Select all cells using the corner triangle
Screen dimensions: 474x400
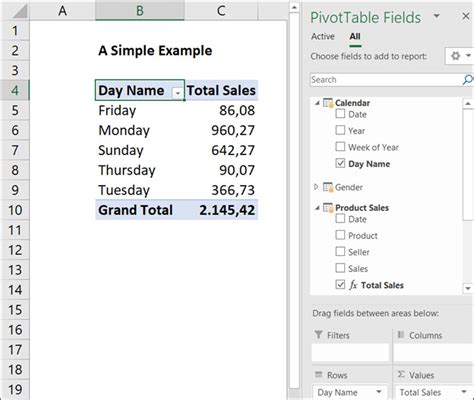[20, 11]
